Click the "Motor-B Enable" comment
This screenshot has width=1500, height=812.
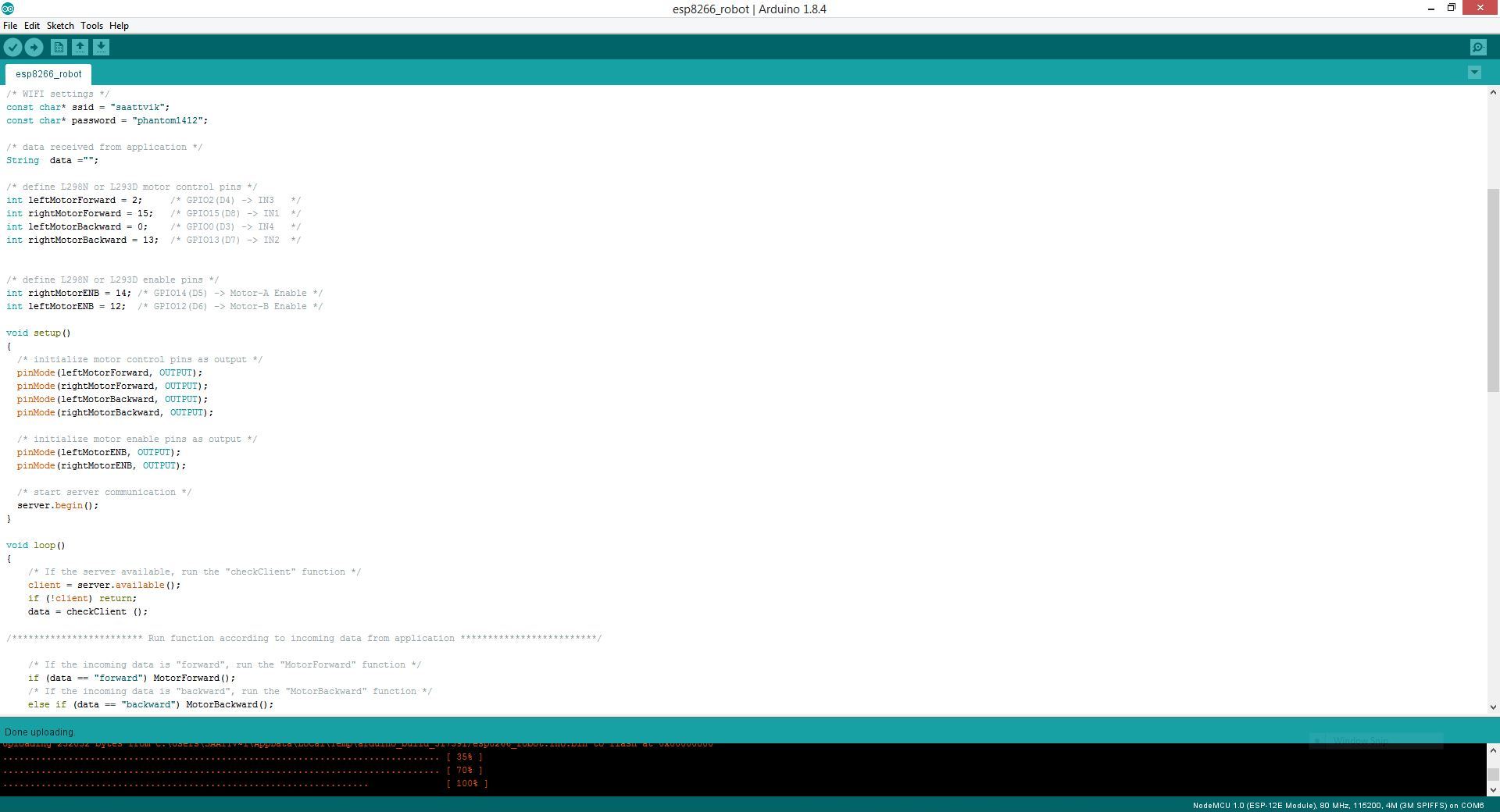[x=230, y=306]
